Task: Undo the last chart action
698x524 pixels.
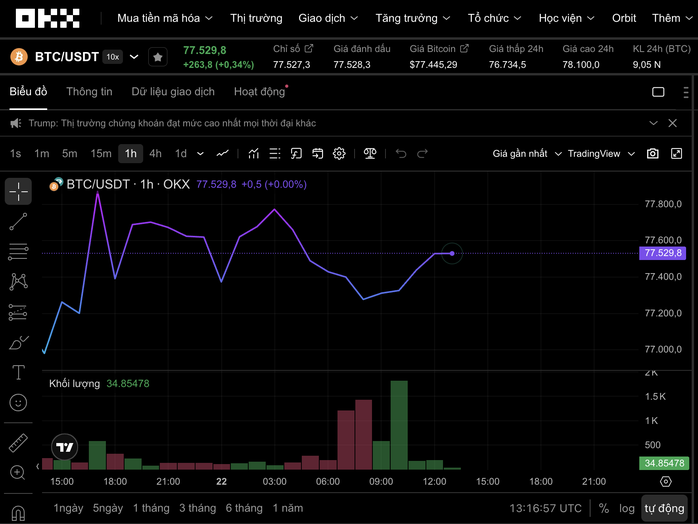Action: tap(401, 154)
